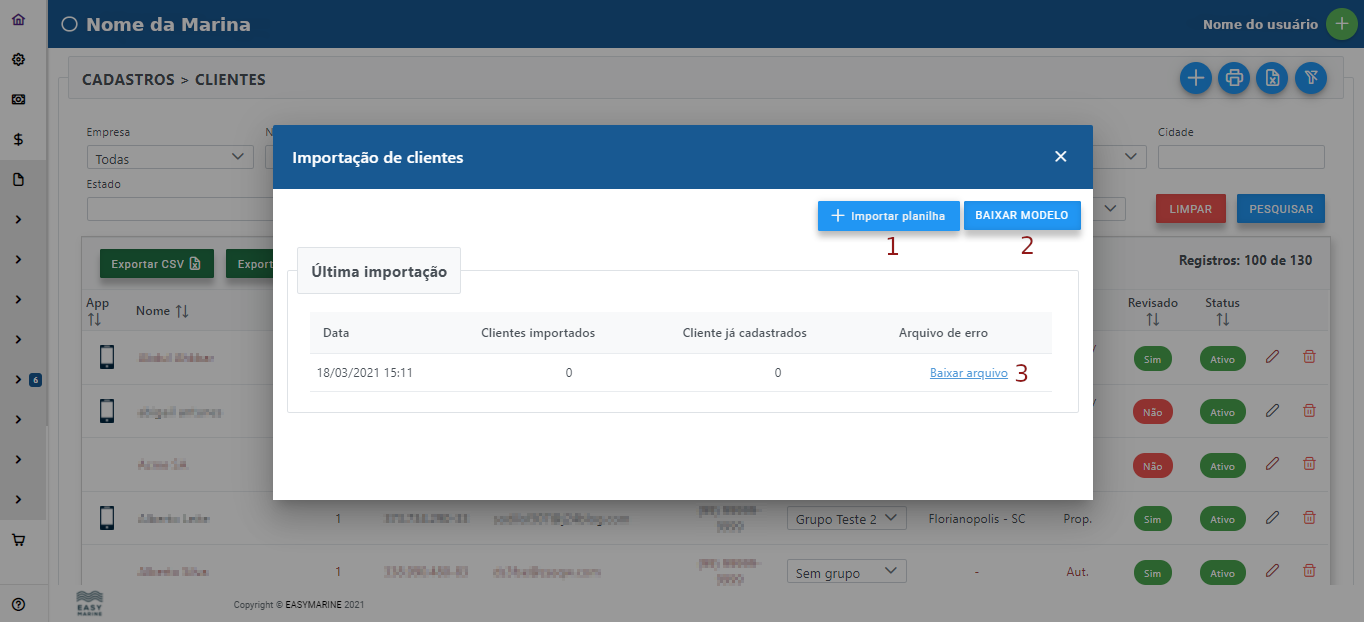The image size is (1365, 623).
Task: Toggle the 'Não' Revisado badge
Action: coord(1152,411)
